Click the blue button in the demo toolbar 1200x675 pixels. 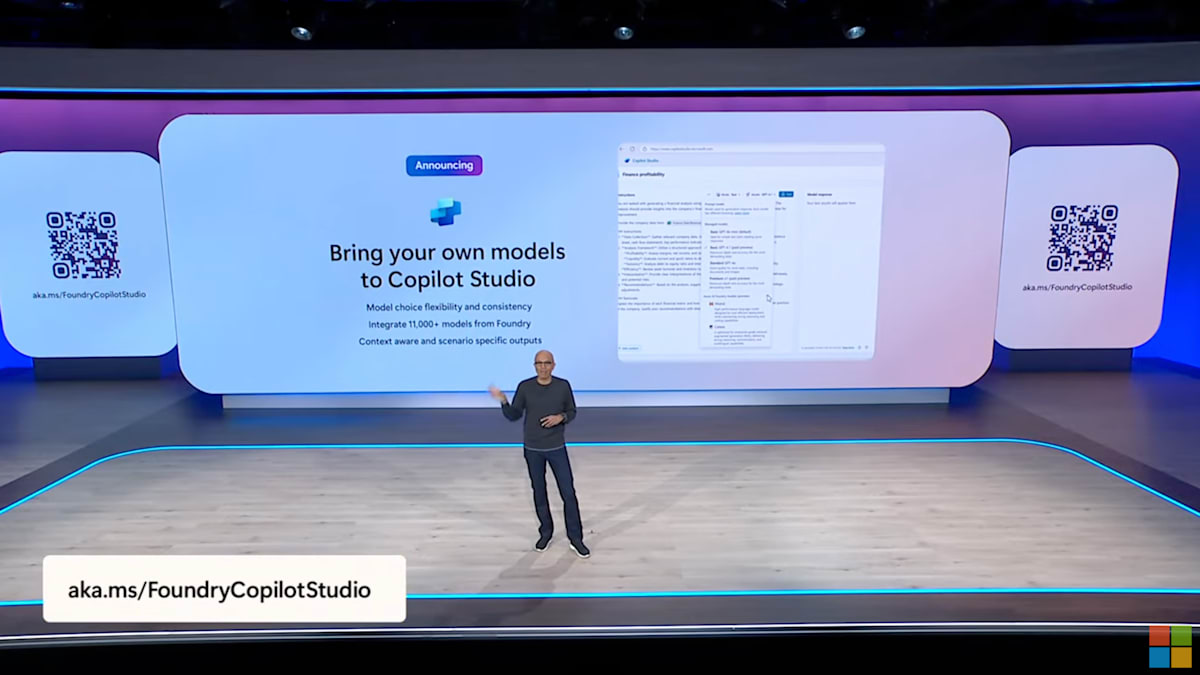[786, 194]
